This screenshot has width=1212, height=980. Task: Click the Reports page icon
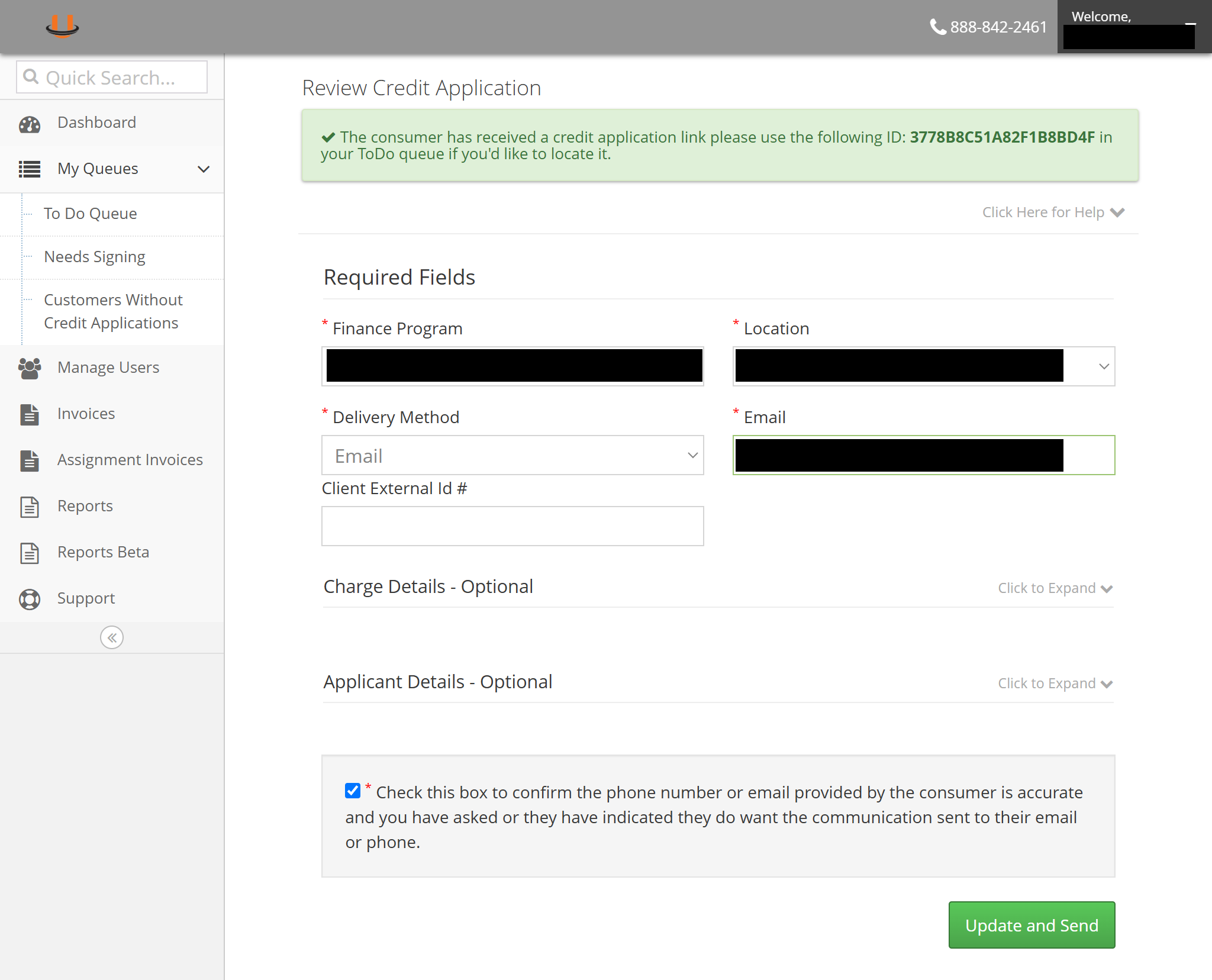30,507
